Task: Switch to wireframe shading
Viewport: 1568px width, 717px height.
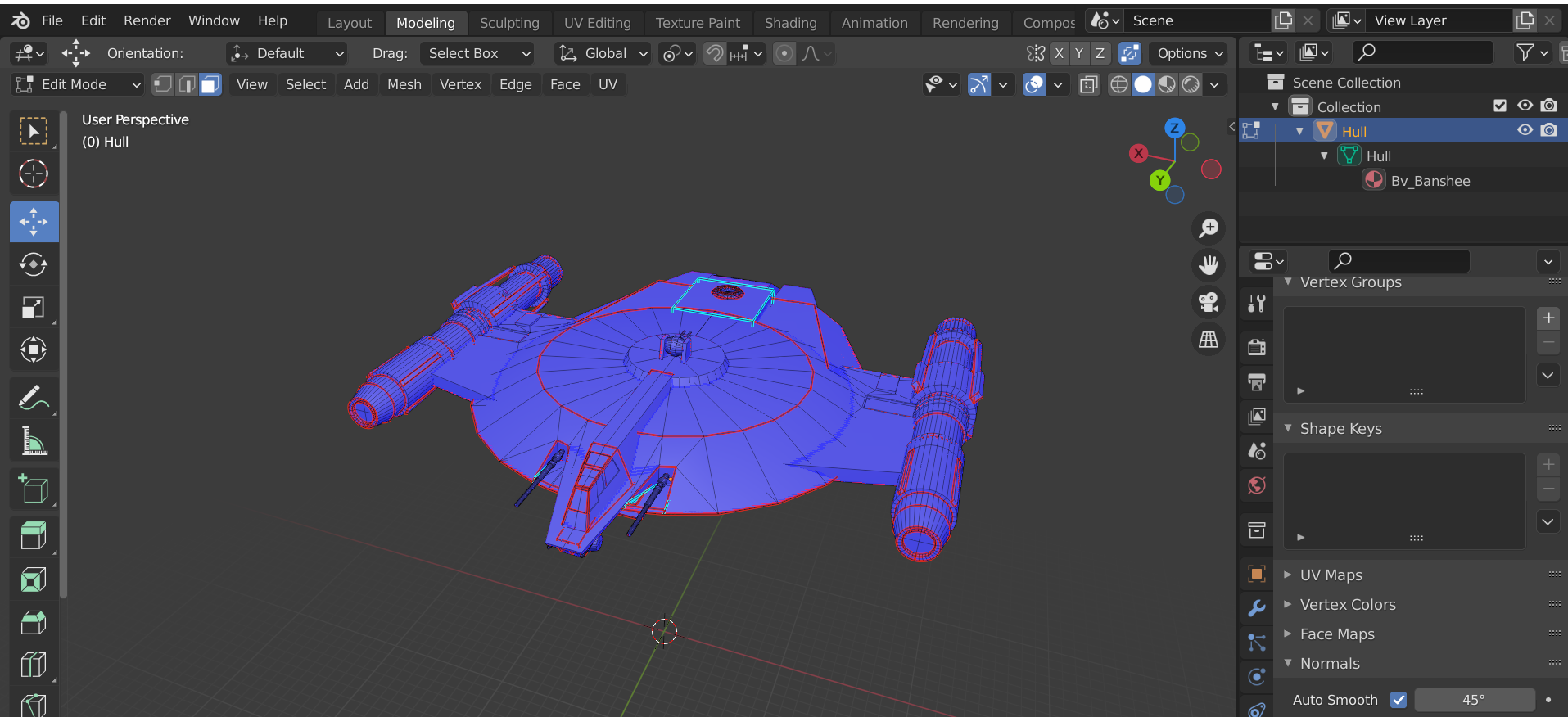Action: (1119, 84)
